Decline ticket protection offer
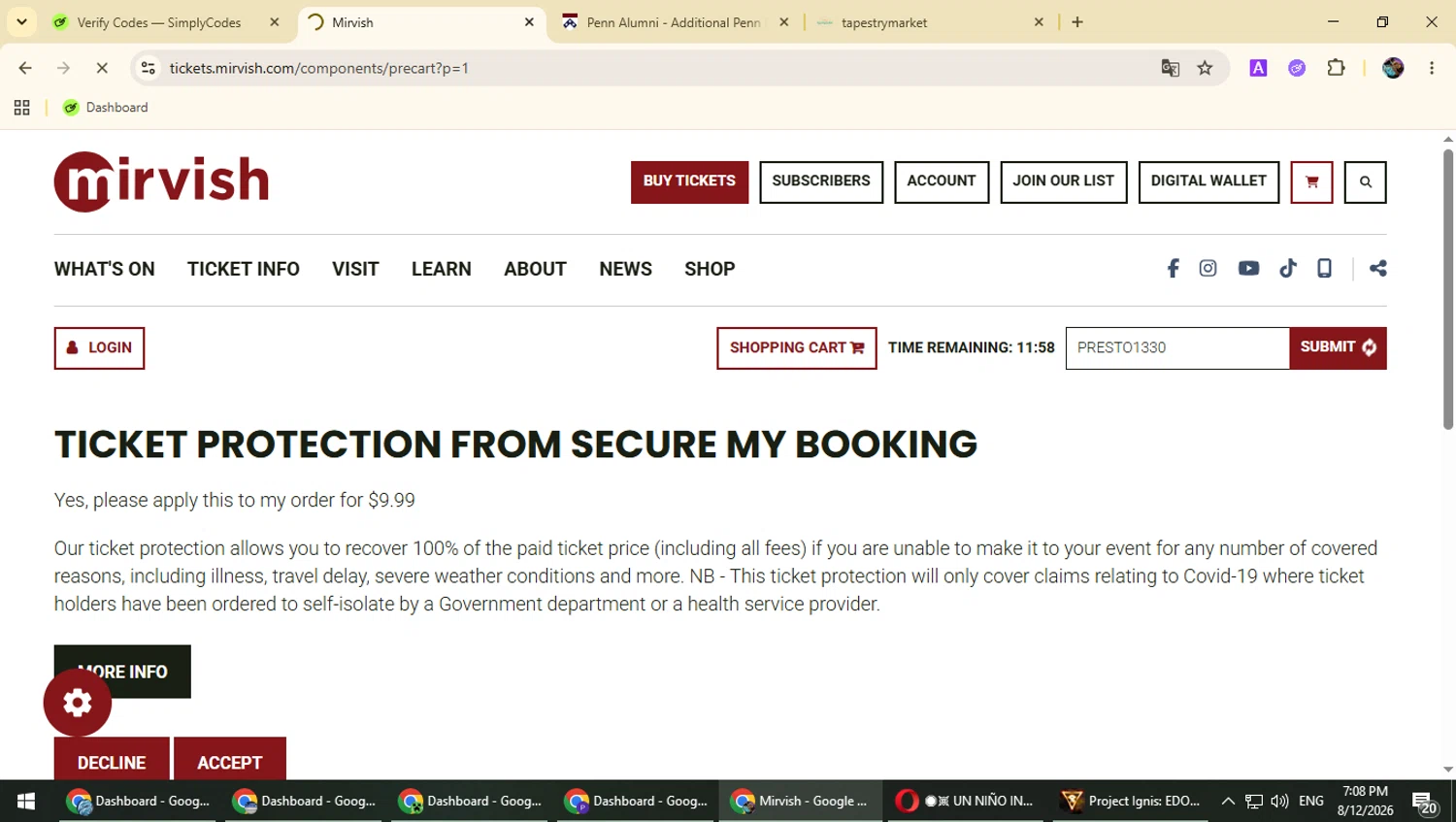 [x=112, y=762]
